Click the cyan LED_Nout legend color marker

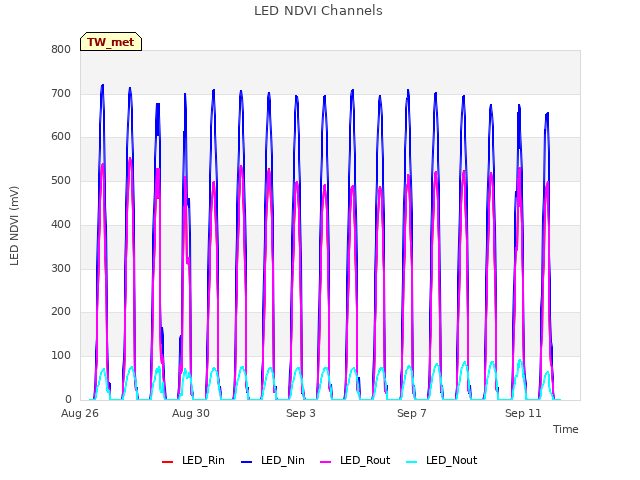[x=412, y=462]
